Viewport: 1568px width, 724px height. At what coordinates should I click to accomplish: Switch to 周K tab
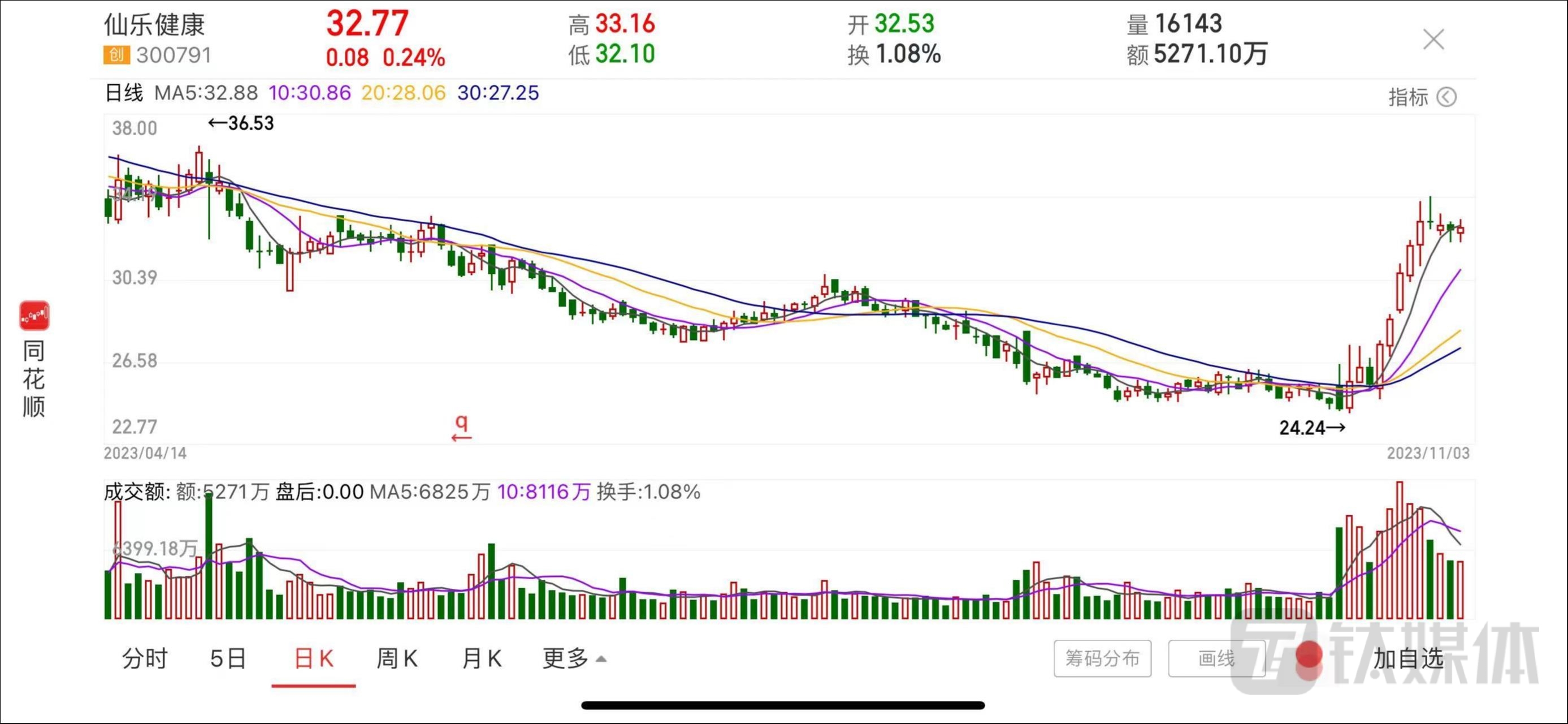click(x=397, y=658)
